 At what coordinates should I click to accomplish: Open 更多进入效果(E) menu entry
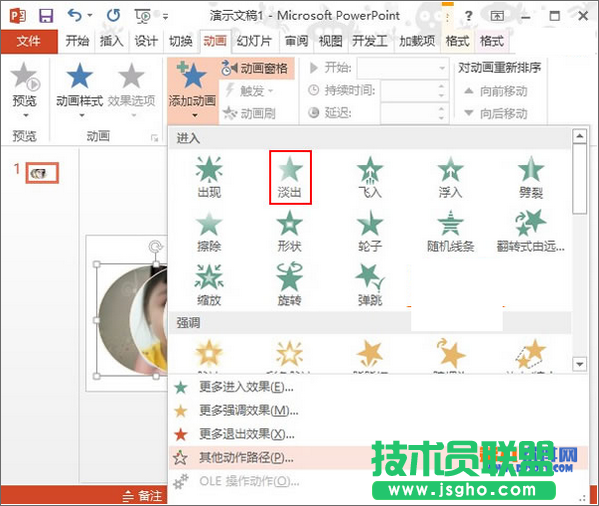246,387
